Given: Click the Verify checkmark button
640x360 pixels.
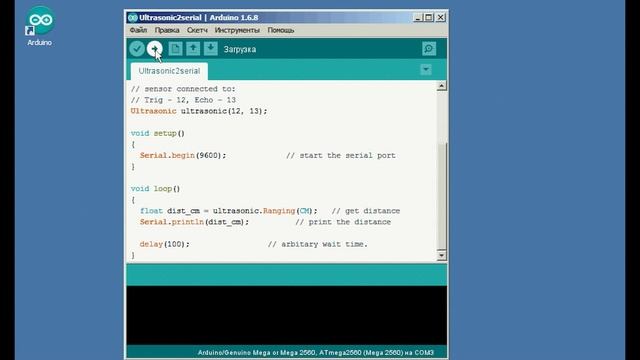Looking at the screenshot, I should (137, 49).
